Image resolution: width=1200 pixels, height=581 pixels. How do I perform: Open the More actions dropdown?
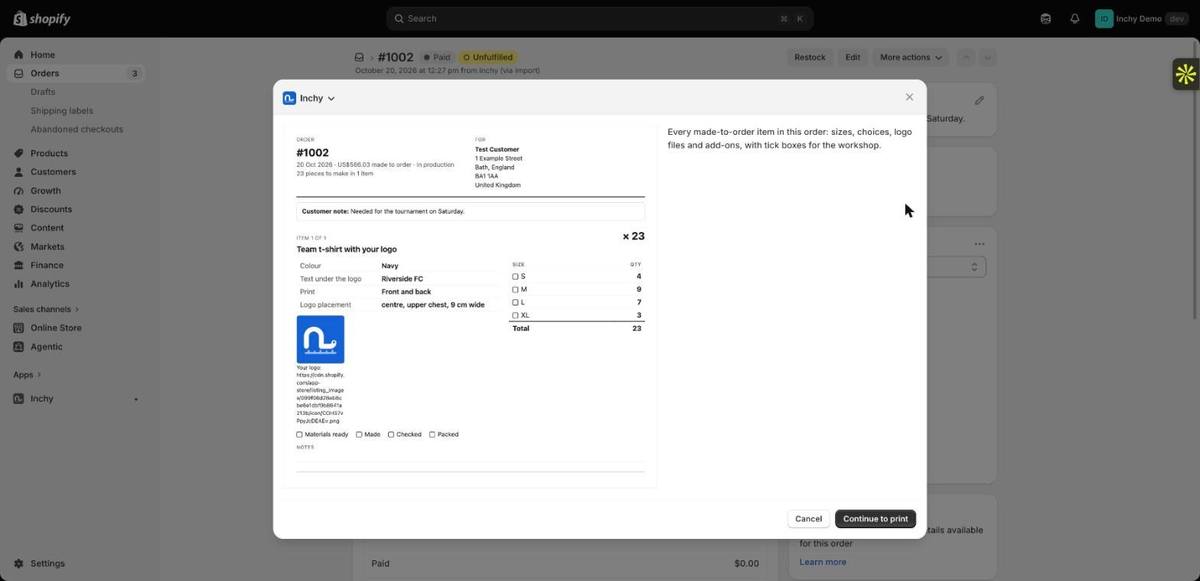click(910, 57)
